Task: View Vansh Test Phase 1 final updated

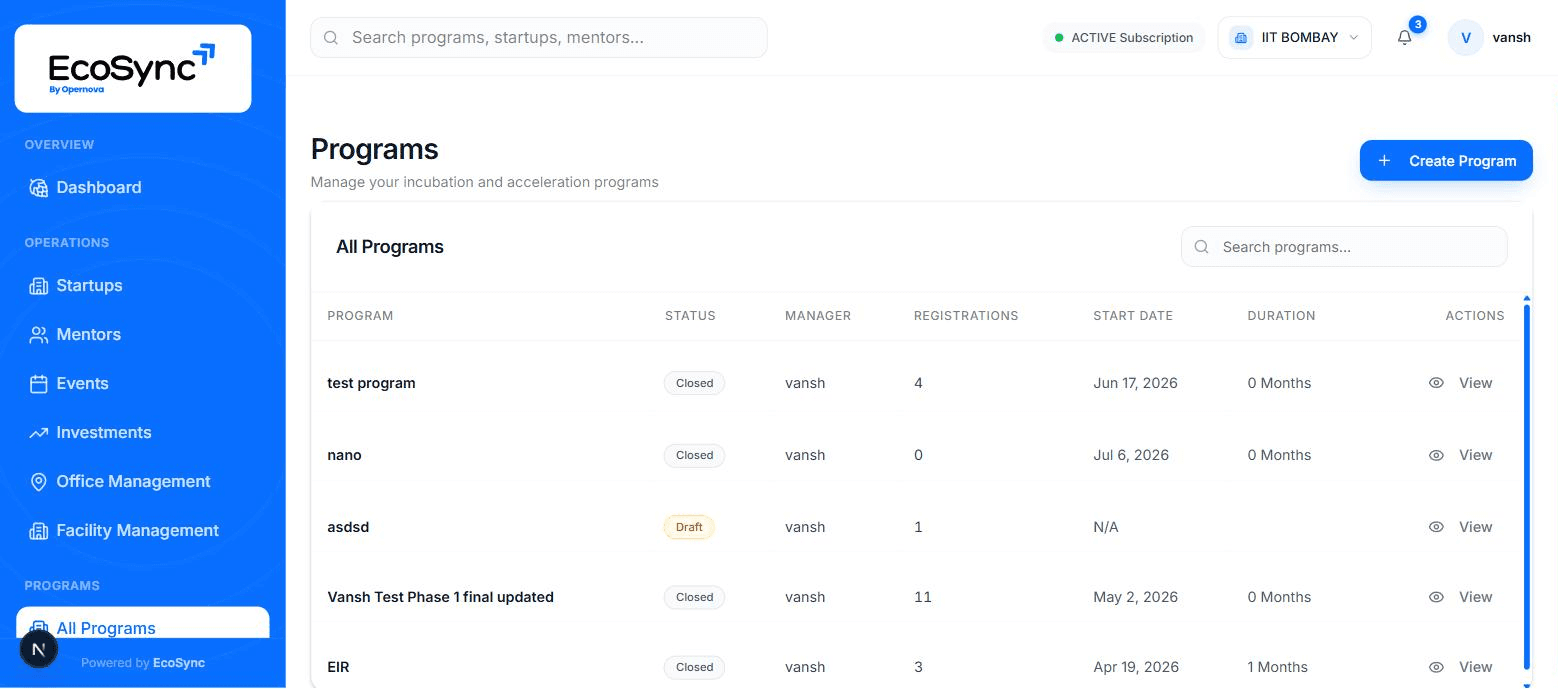Action: [1461, 597]
